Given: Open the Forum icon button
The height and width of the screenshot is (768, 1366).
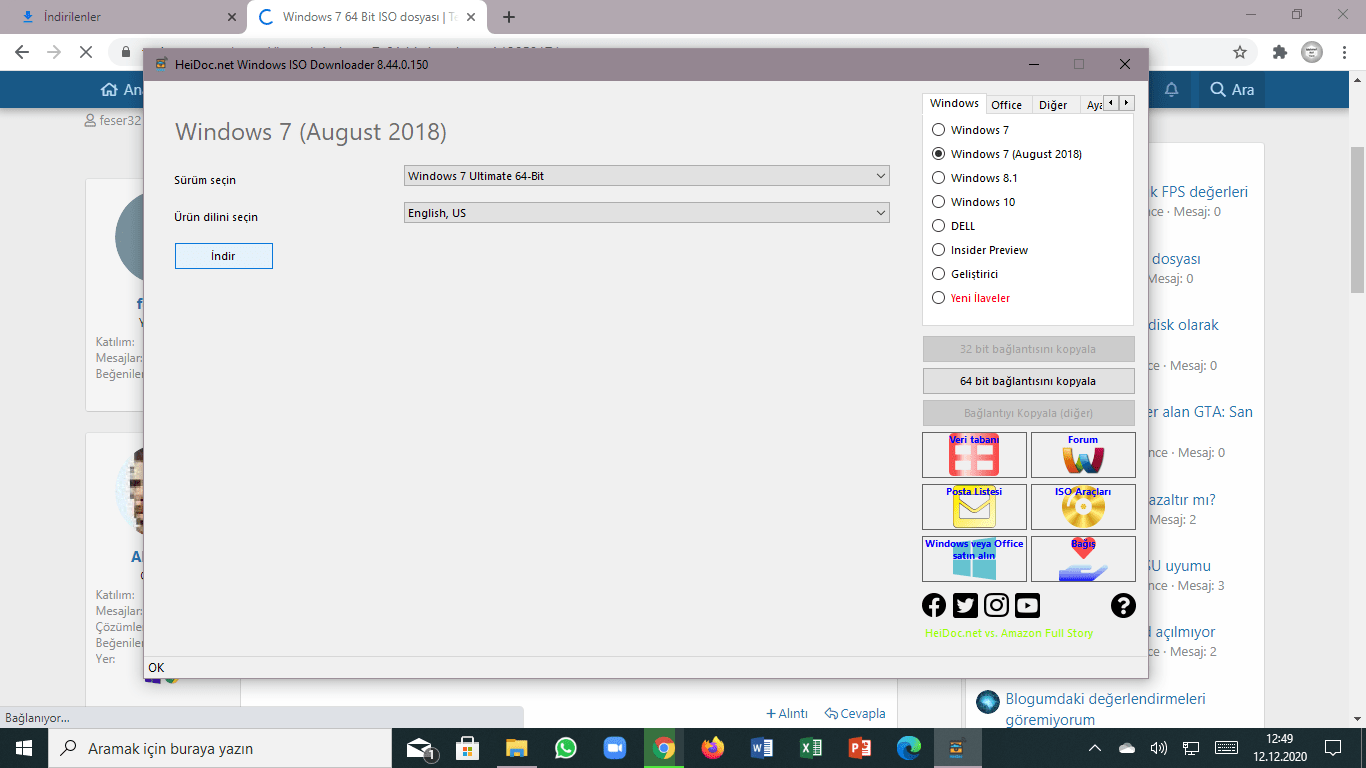Looking at the screenshot, I should tap(1083, 455).
